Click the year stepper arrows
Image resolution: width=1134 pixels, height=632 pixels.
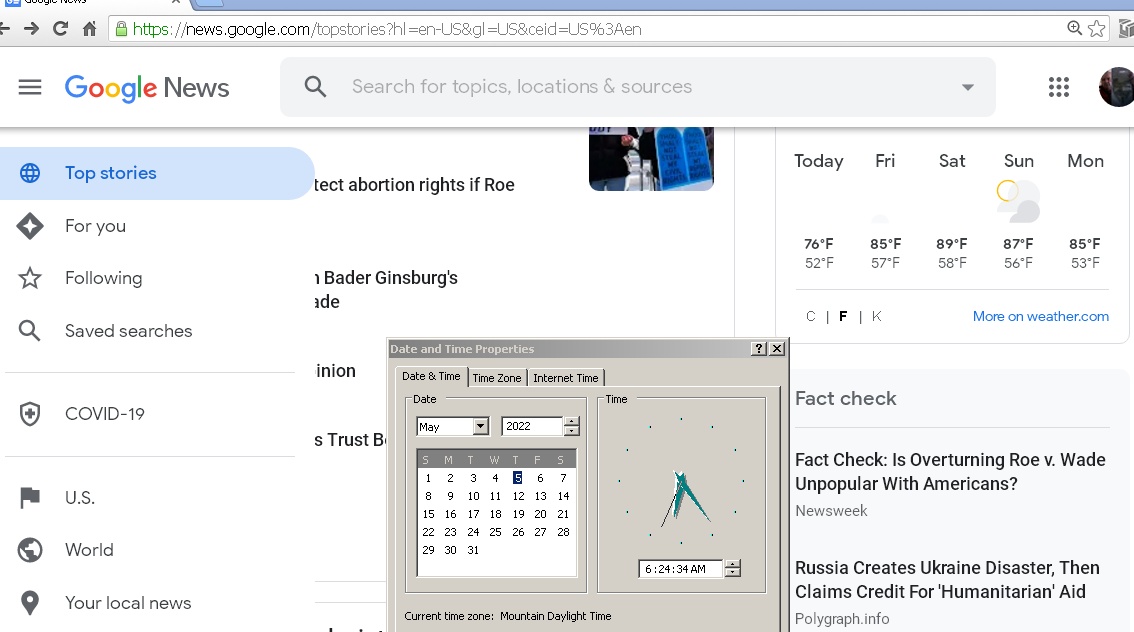[571, 427]
